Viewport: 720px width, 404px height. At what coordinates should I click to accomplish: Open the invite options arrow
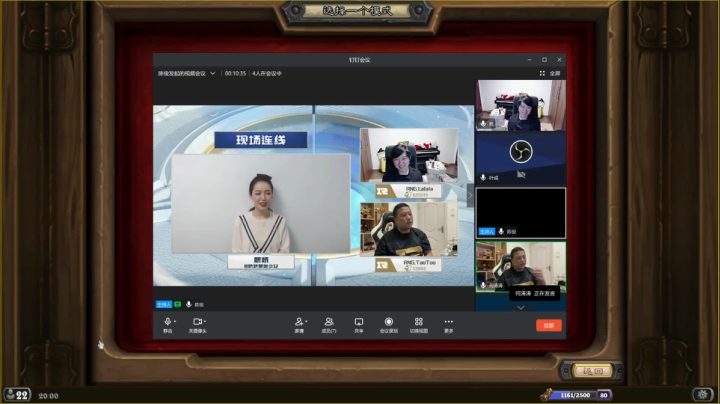click(306, 321)
